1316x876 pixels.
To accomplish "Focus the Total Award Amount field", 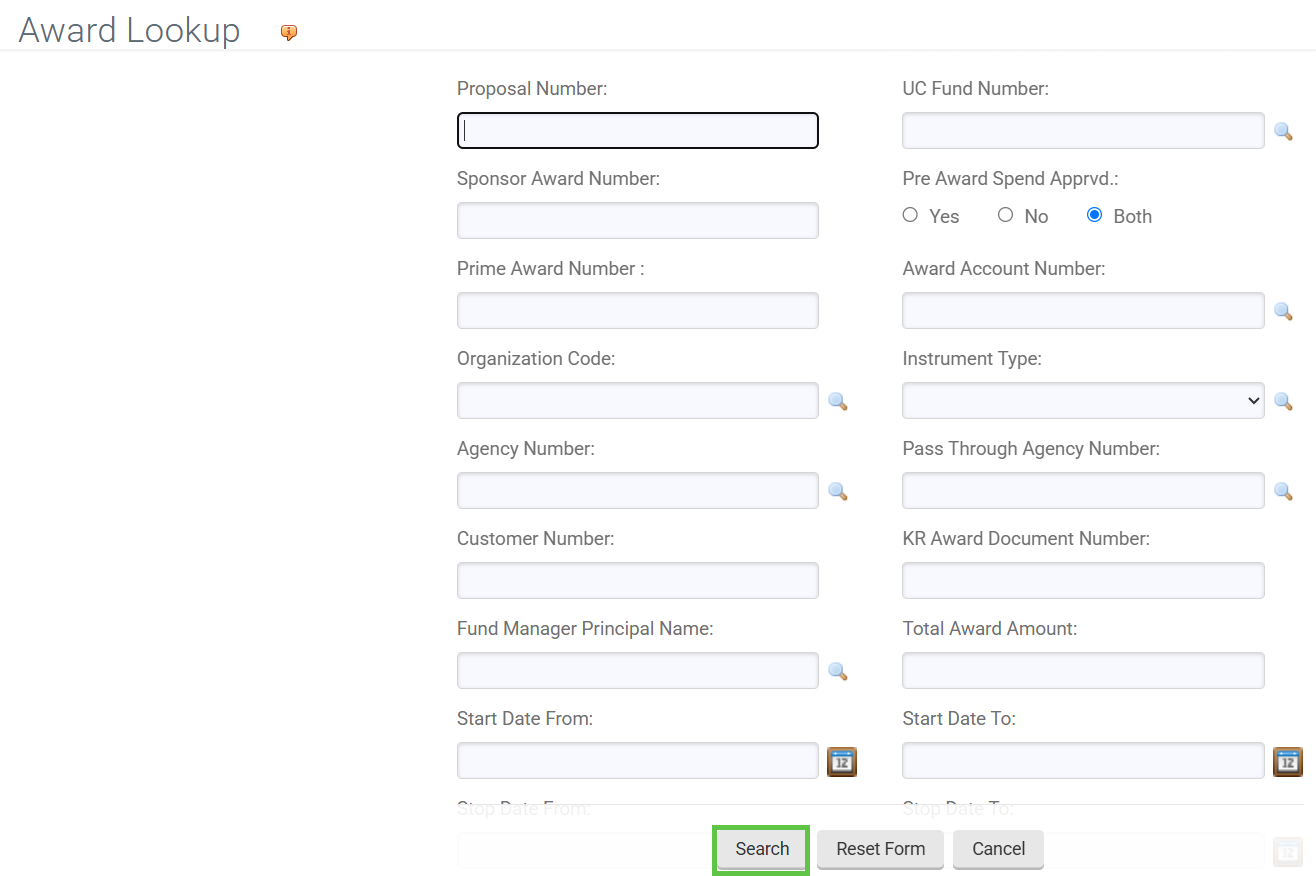I will pos(1083,670).
